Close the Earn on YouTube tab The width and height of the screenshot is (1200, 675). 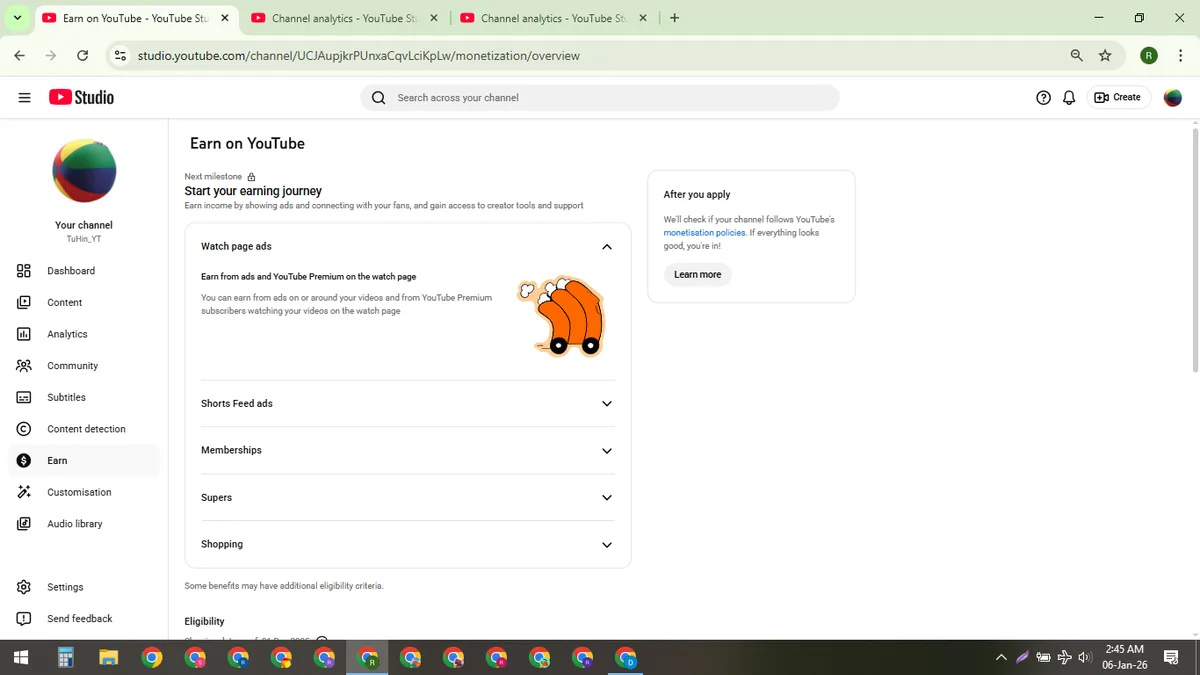click(x=224, y=18)
